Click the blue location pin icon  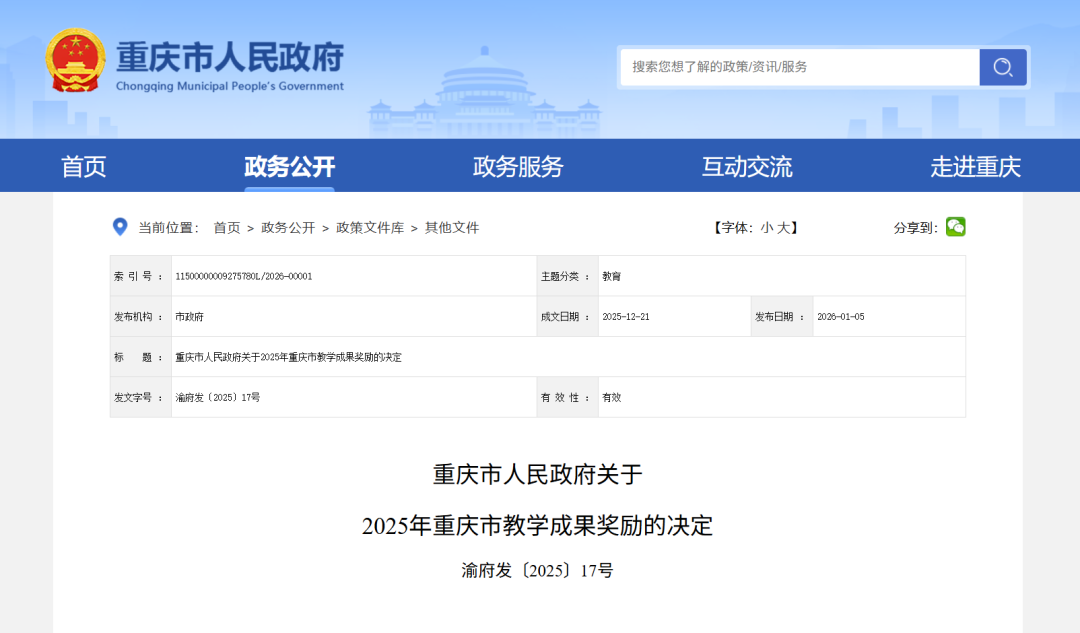coord(119,227)
